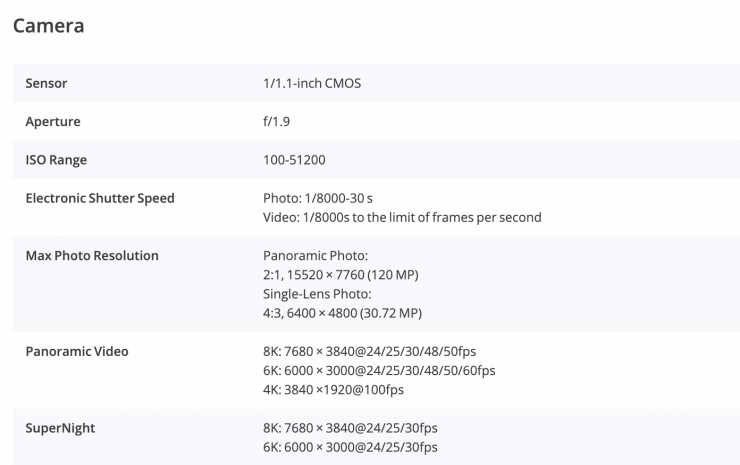Select the Aperture row label
This screenshot has height=465, width=740.
(53, 121)
